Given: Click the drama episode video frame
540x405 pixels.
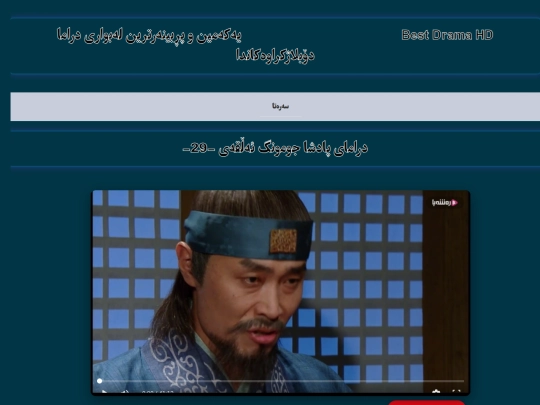Looking at the screenshot, I should [x=280, y=291].
